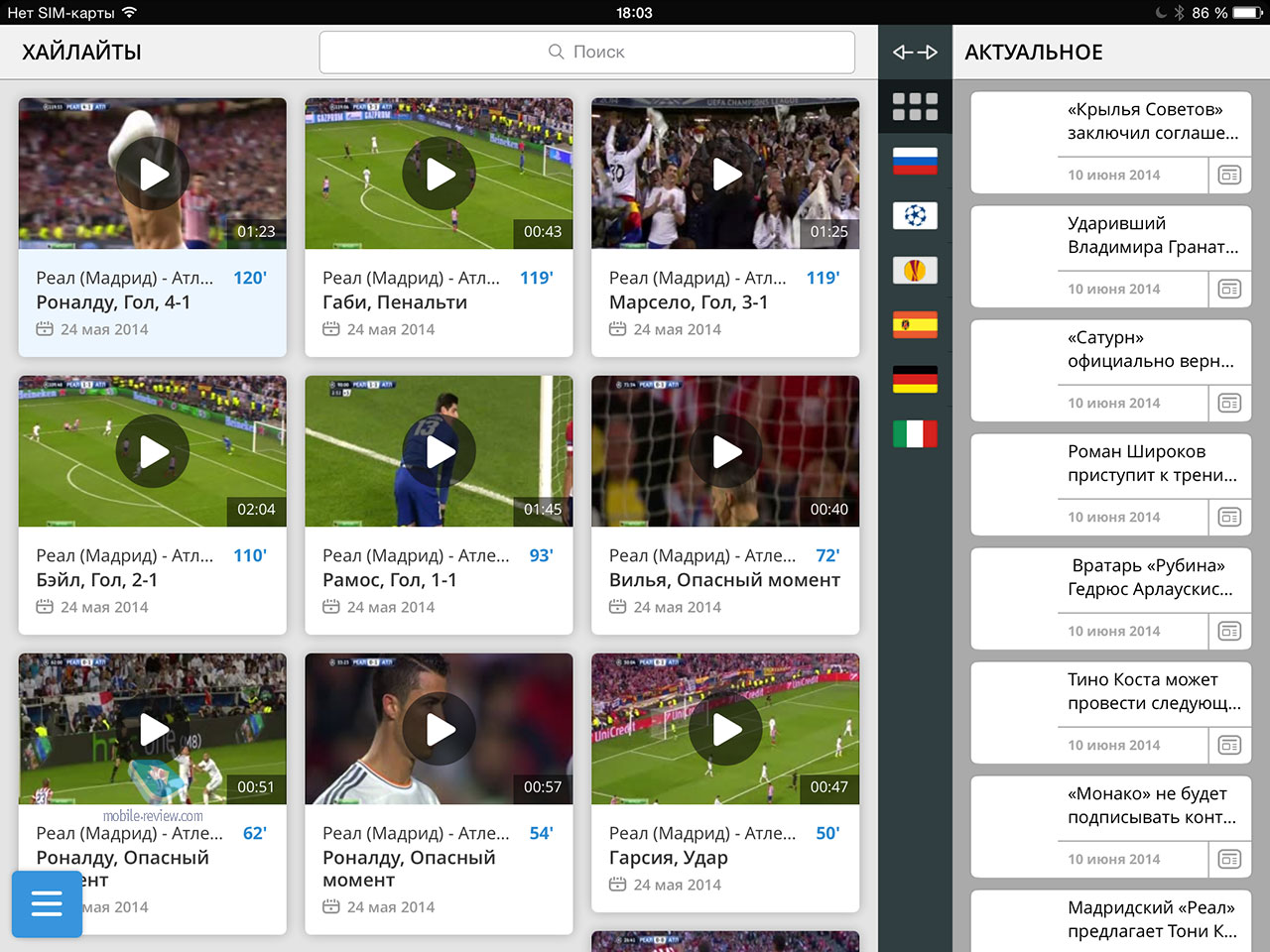This screenshot has width=1270, height=952.
Task: Select the Europa League icon
Action: pyautogui.click(x=915, y=270)
